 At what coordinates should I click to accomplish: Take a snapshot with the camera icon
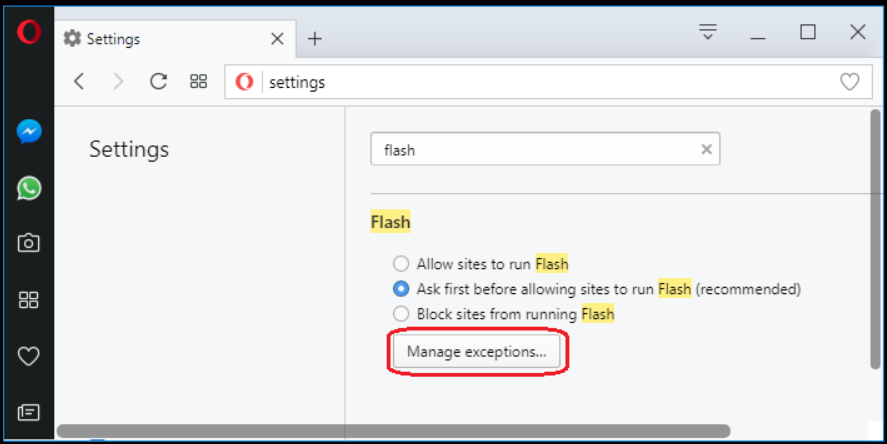tap(29, 243)
